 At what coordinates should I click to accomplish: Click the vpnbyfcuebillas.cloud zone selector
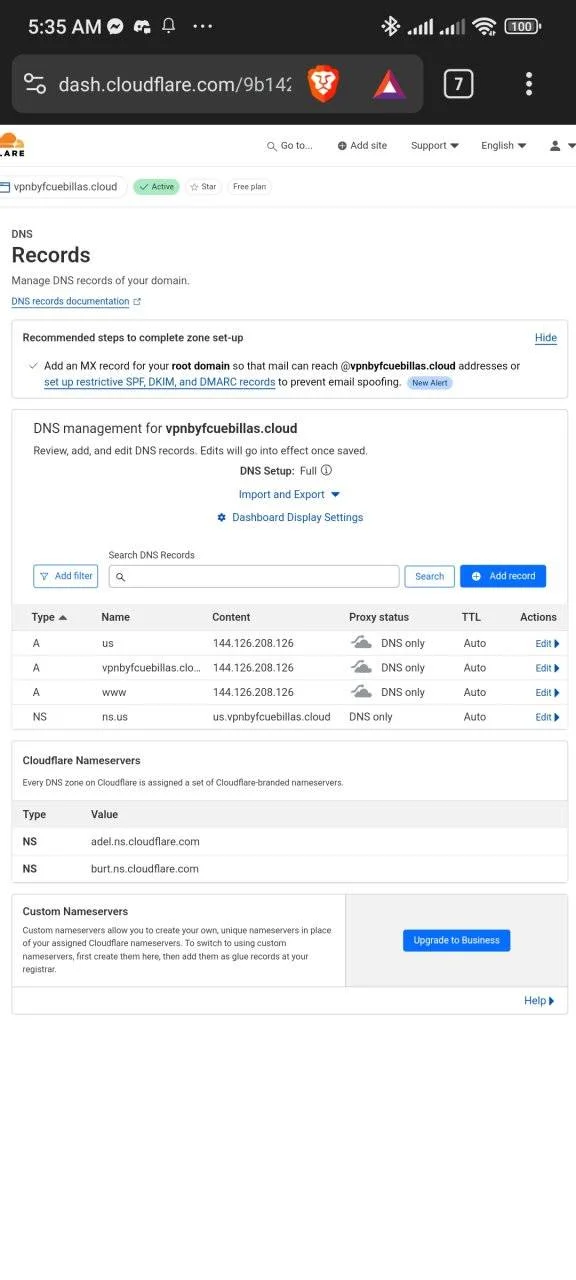click(64, 187)
